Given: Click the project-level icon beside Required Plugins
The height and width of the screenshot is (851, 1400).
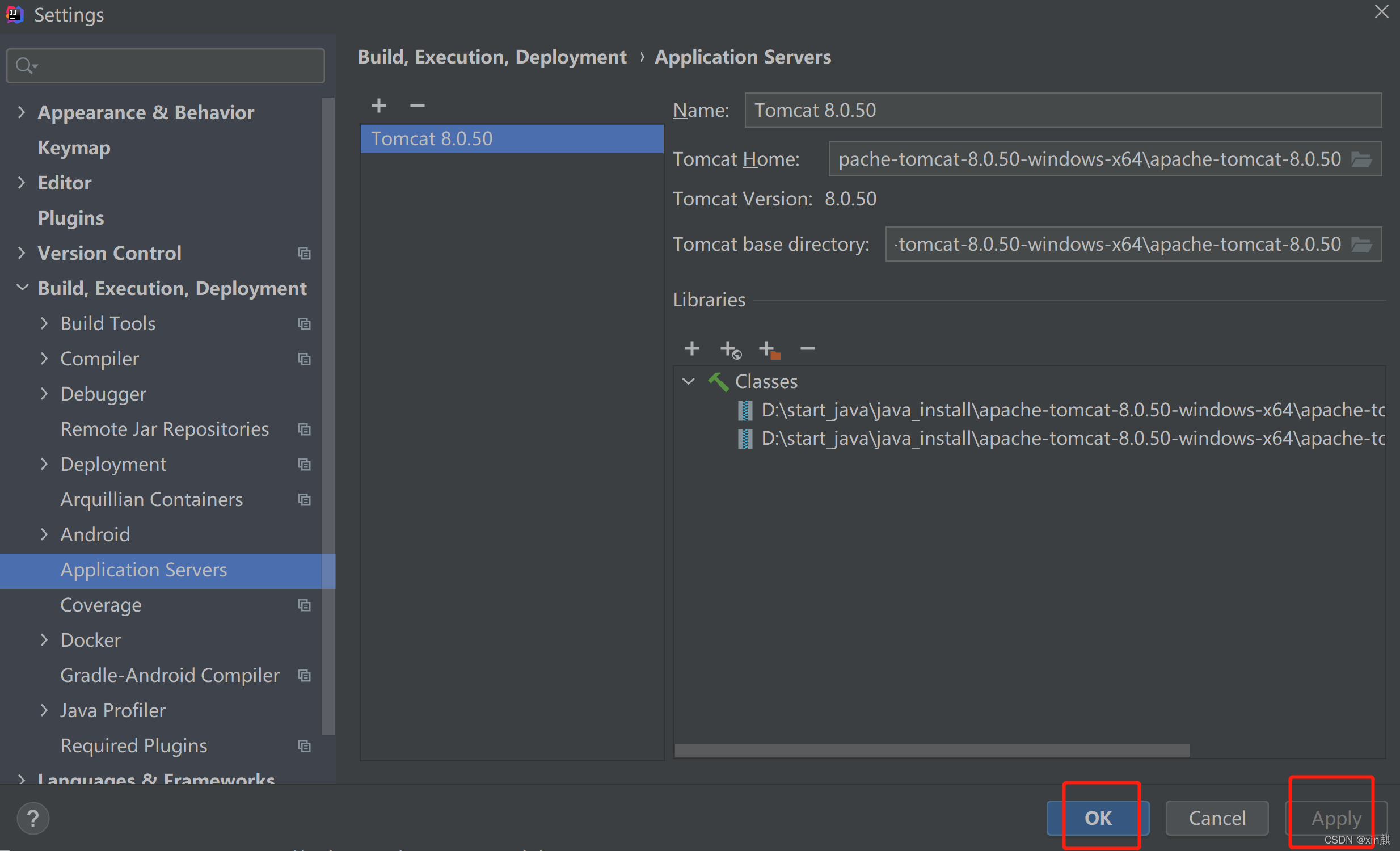Looking at the screenshot, I should 305,747.
